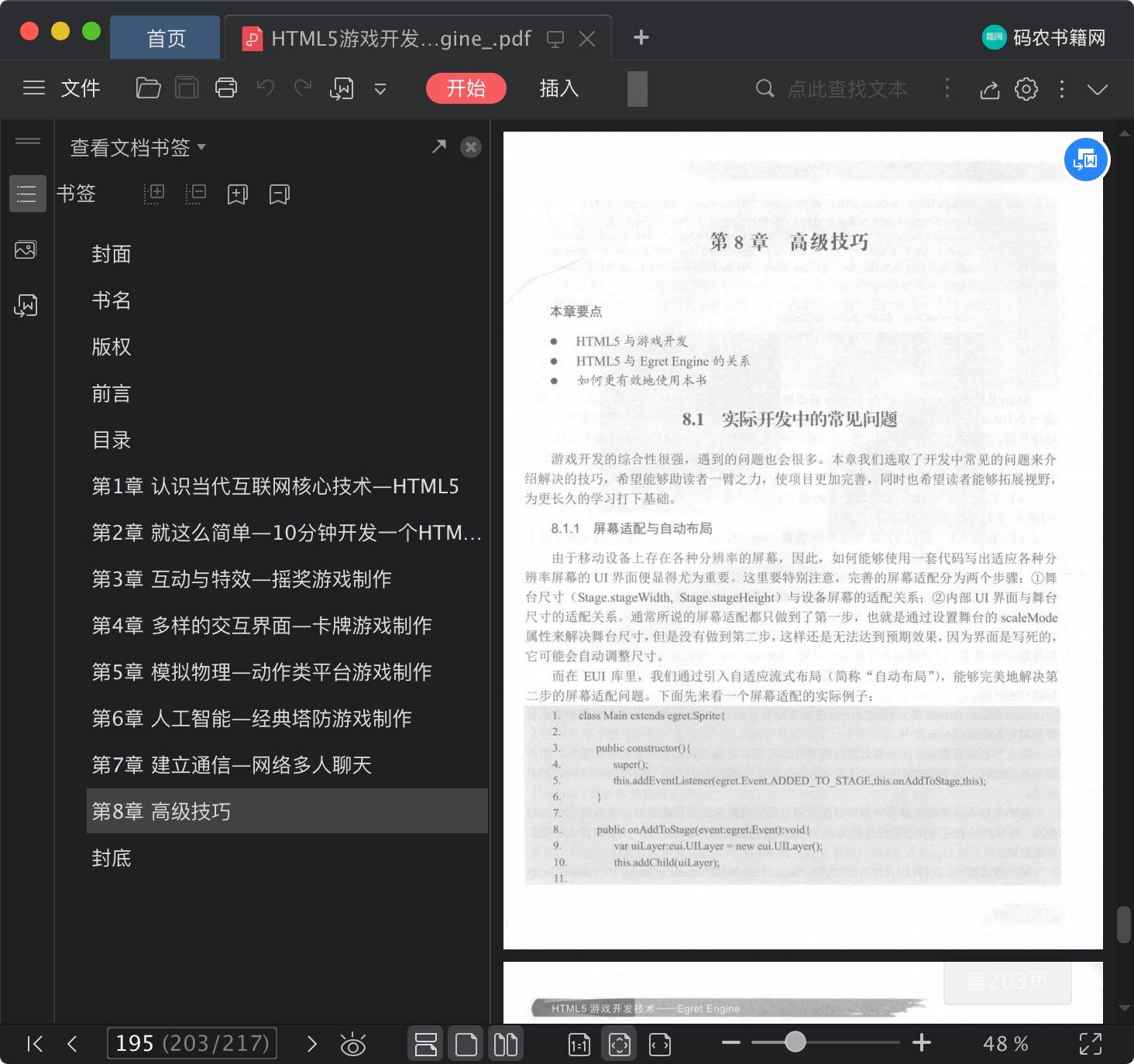
Task: Click the tab display mode monitor icon
Action: click(x=555, y=39)
